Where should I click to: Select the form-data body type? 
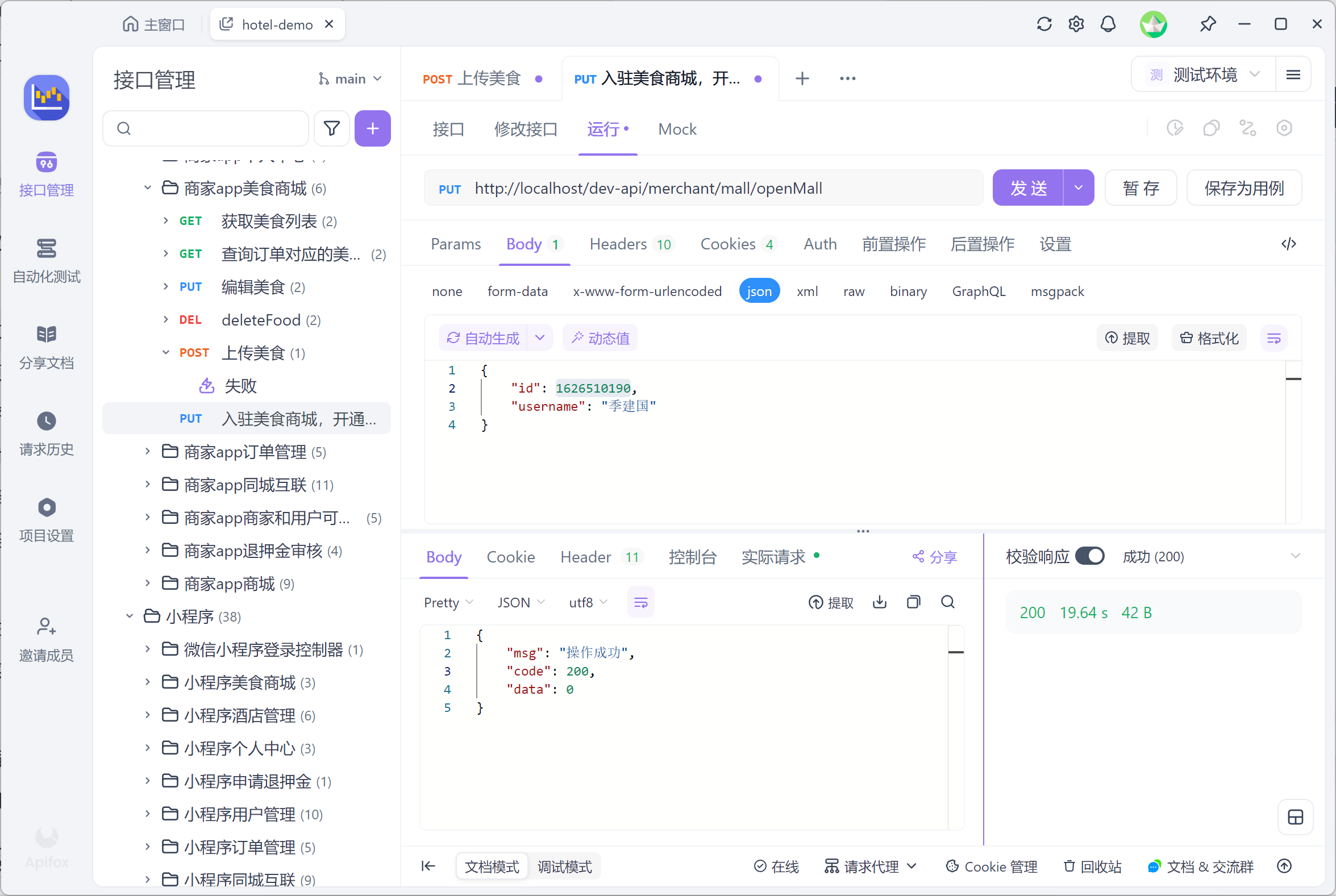(517, 291)
